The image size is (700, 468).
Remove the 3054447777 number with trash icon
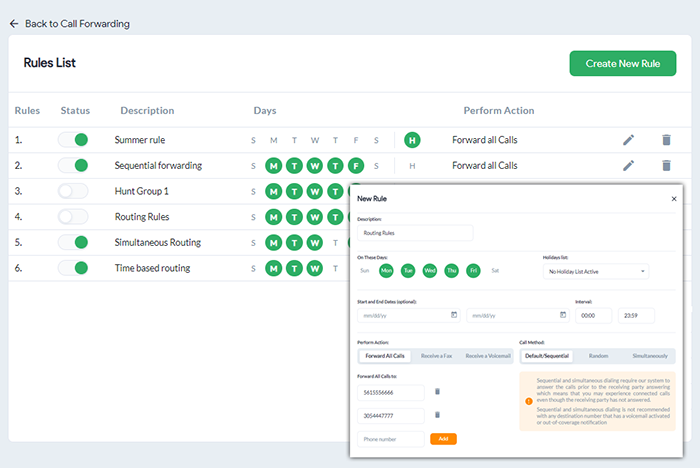tap(438, 415)
